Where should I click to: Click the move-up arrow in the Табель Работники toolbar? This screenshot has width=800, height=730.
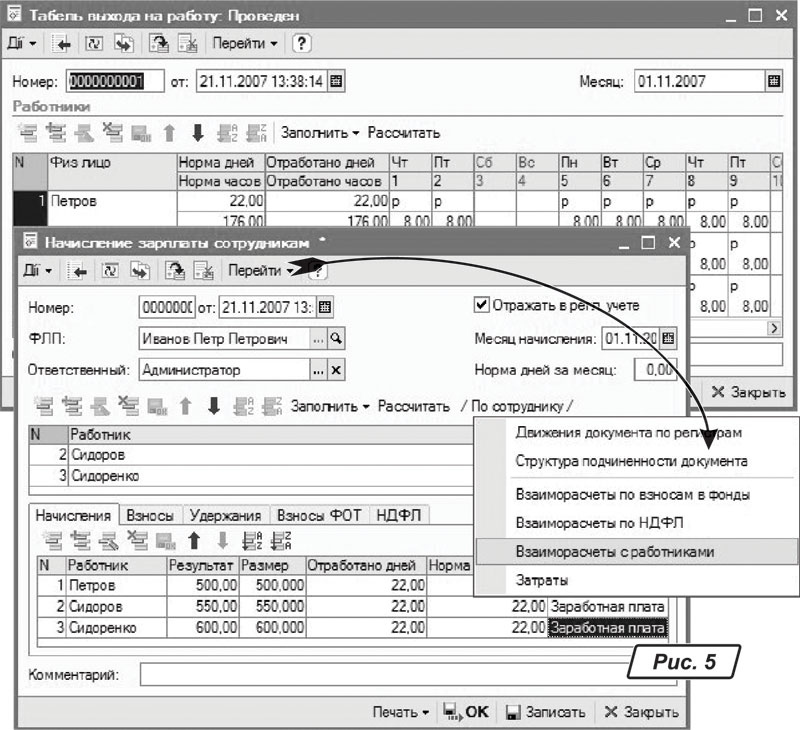pyautogui.click(x=169, y=132)
